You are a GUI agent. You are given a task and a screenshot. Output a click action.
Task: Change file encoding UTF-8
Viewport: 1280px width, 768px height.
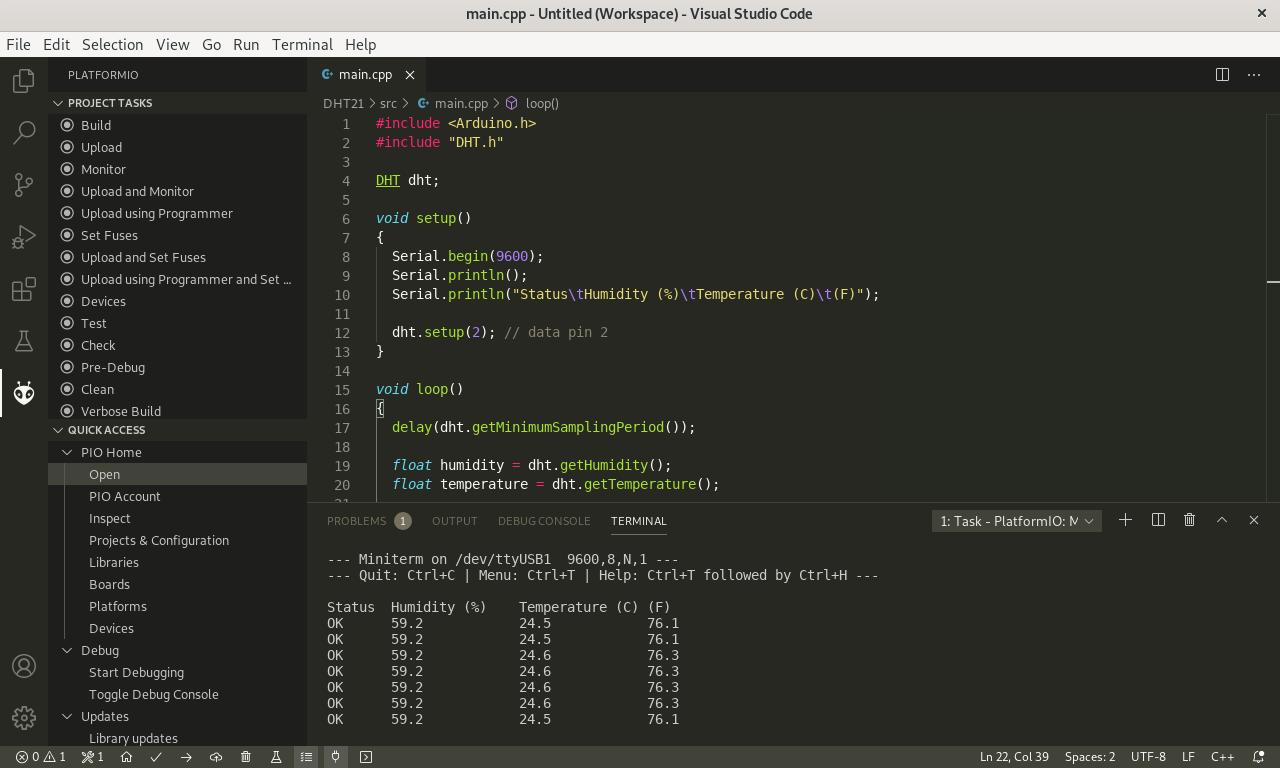pos(1148,757)
